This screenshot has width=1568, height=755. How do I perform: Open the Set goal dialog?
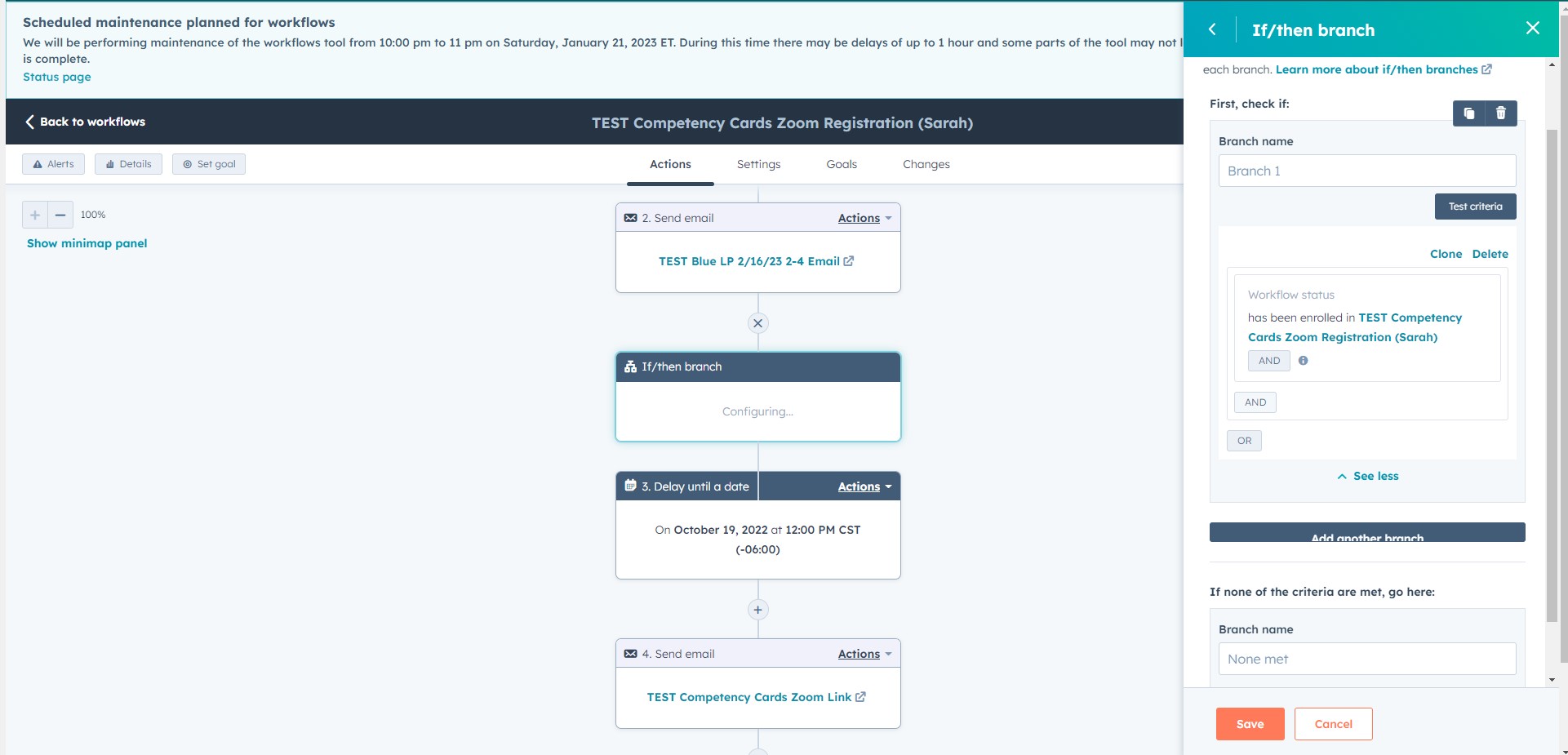(x=209, y=163)
